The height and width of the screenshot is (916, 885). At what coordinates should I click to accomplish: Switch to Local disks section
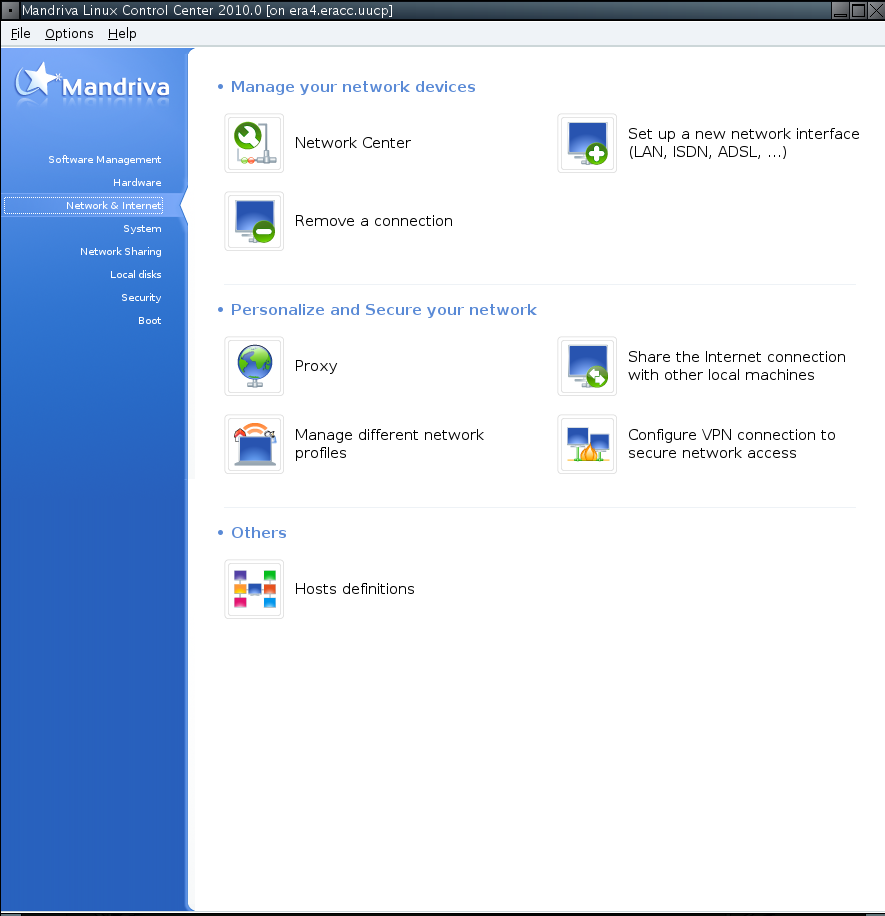pos(136,275)
